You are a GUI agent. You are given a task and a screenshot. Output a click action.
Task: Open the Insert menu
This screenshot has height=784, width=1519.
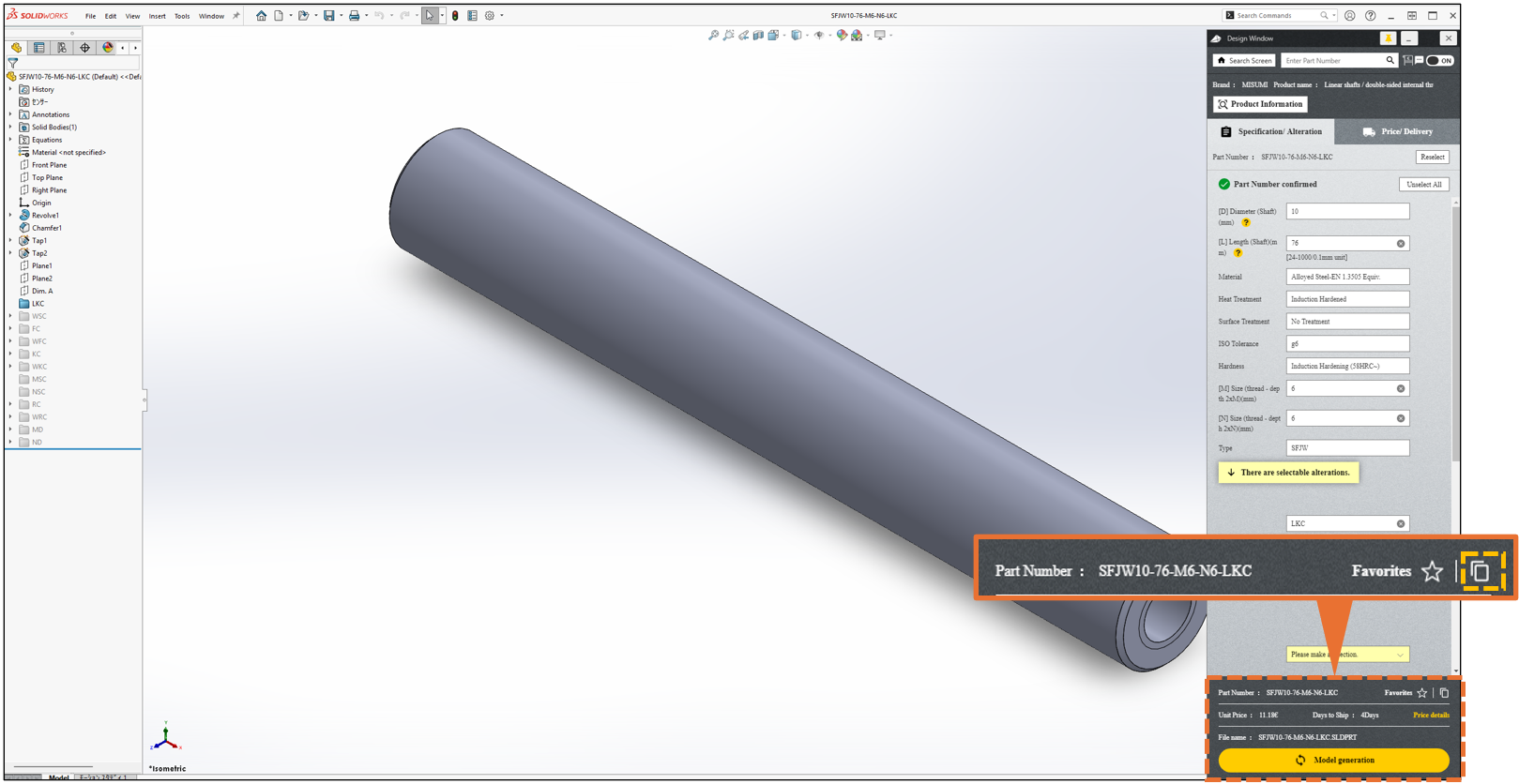click(157, 16)
